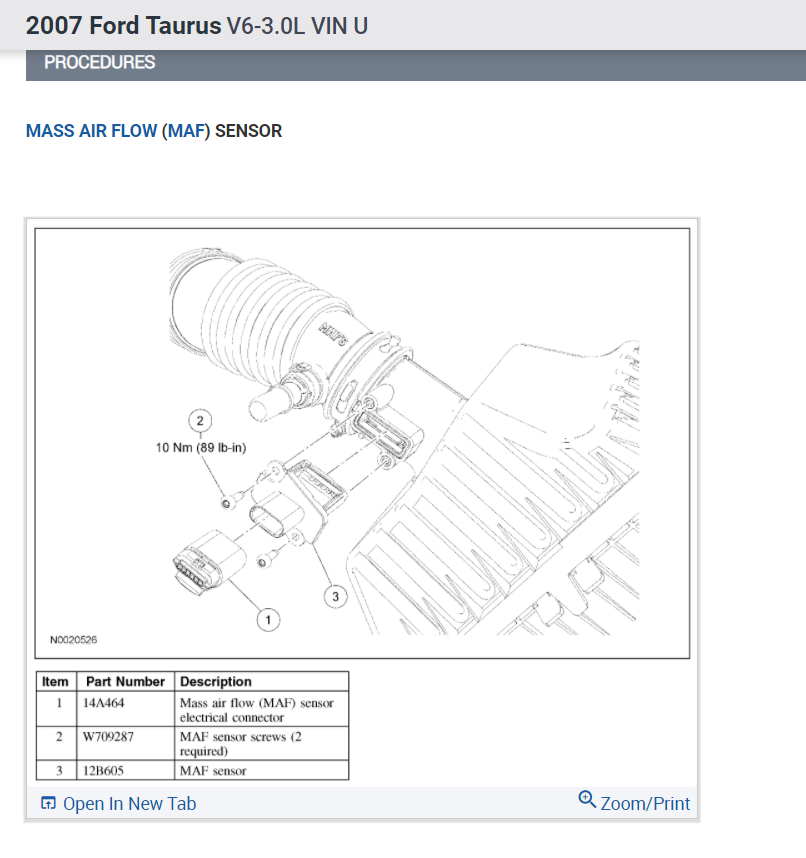Click the SENSOR word in heading

[248, 131]
